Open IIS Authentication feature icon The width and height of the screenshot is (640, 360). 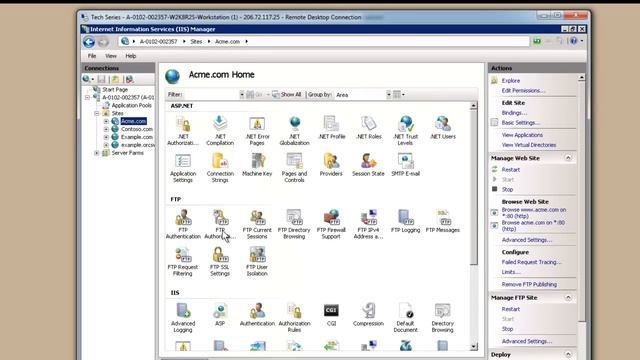tap(257, 315)
